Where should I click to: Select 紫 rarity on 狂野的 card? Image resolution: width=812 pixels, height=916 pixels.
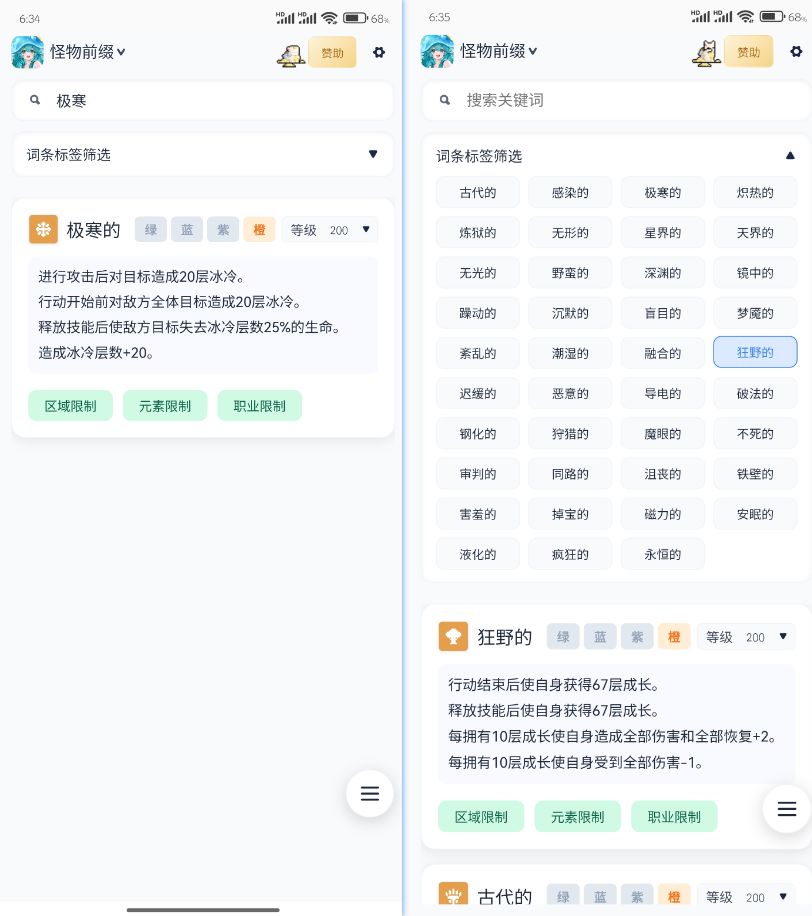pyautogui.click(x=637, y=637)
